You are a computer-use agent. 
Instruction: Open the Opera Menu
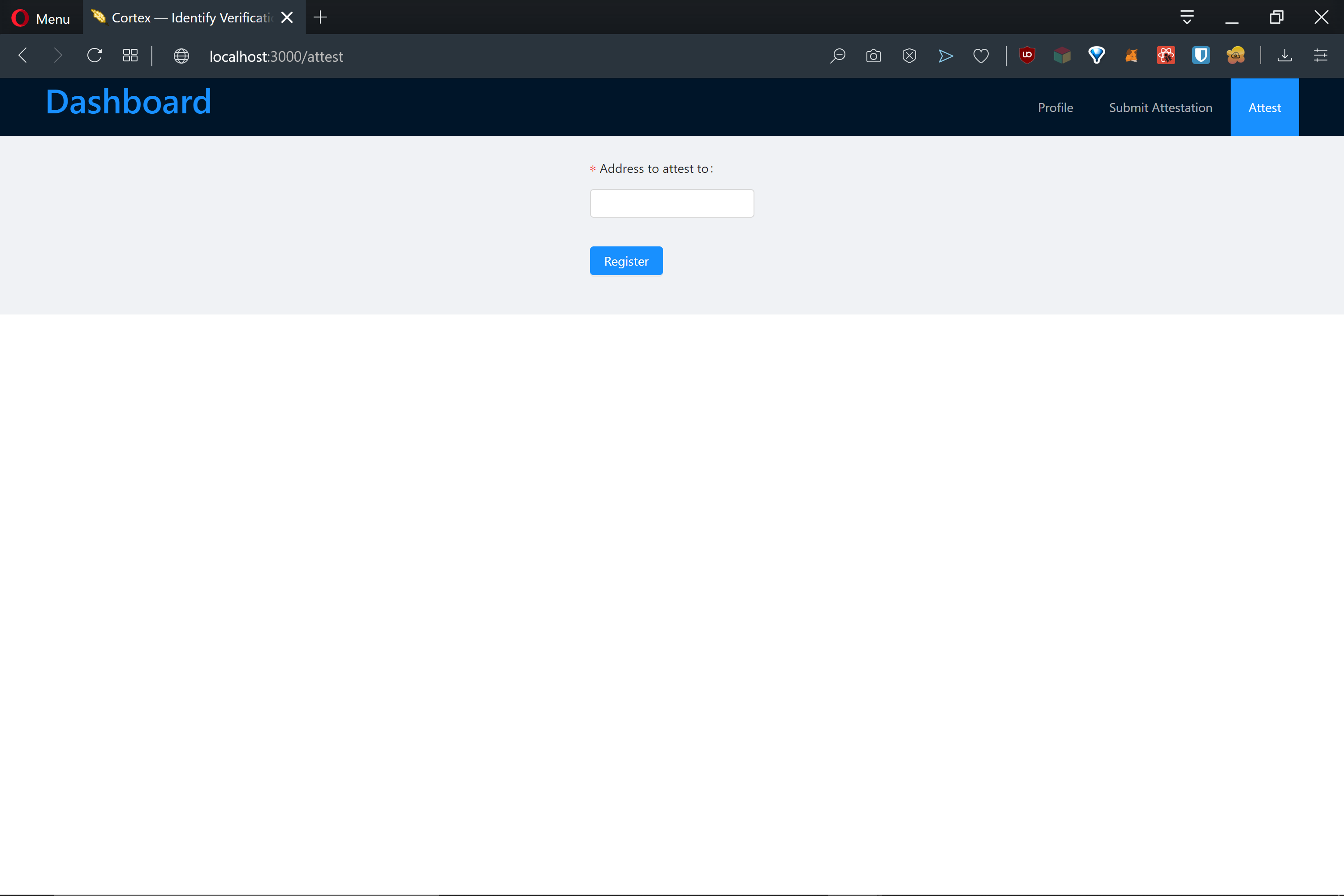(41, 18)
